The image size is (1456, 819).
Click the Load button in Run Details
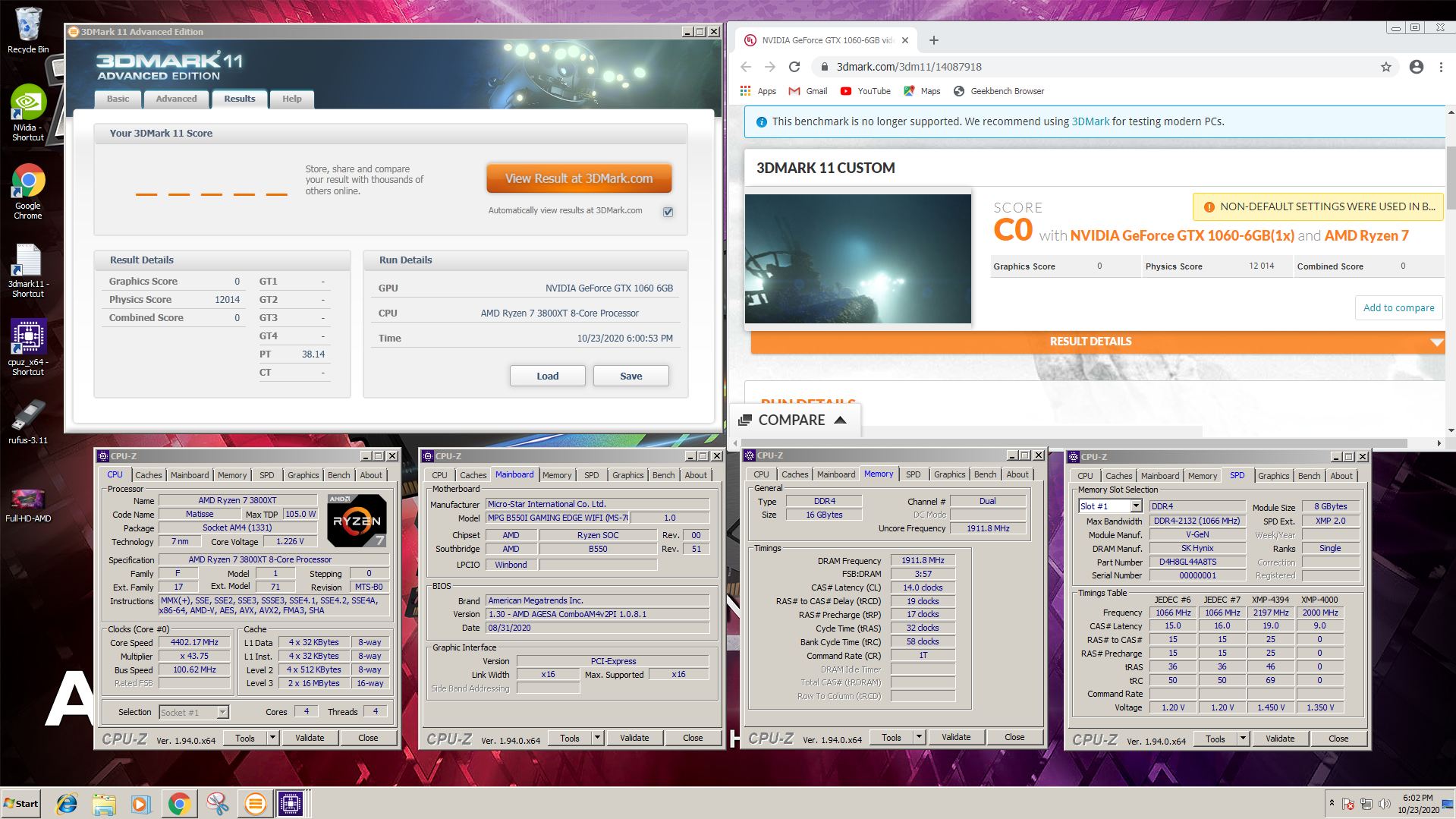(x=547, y=376)
